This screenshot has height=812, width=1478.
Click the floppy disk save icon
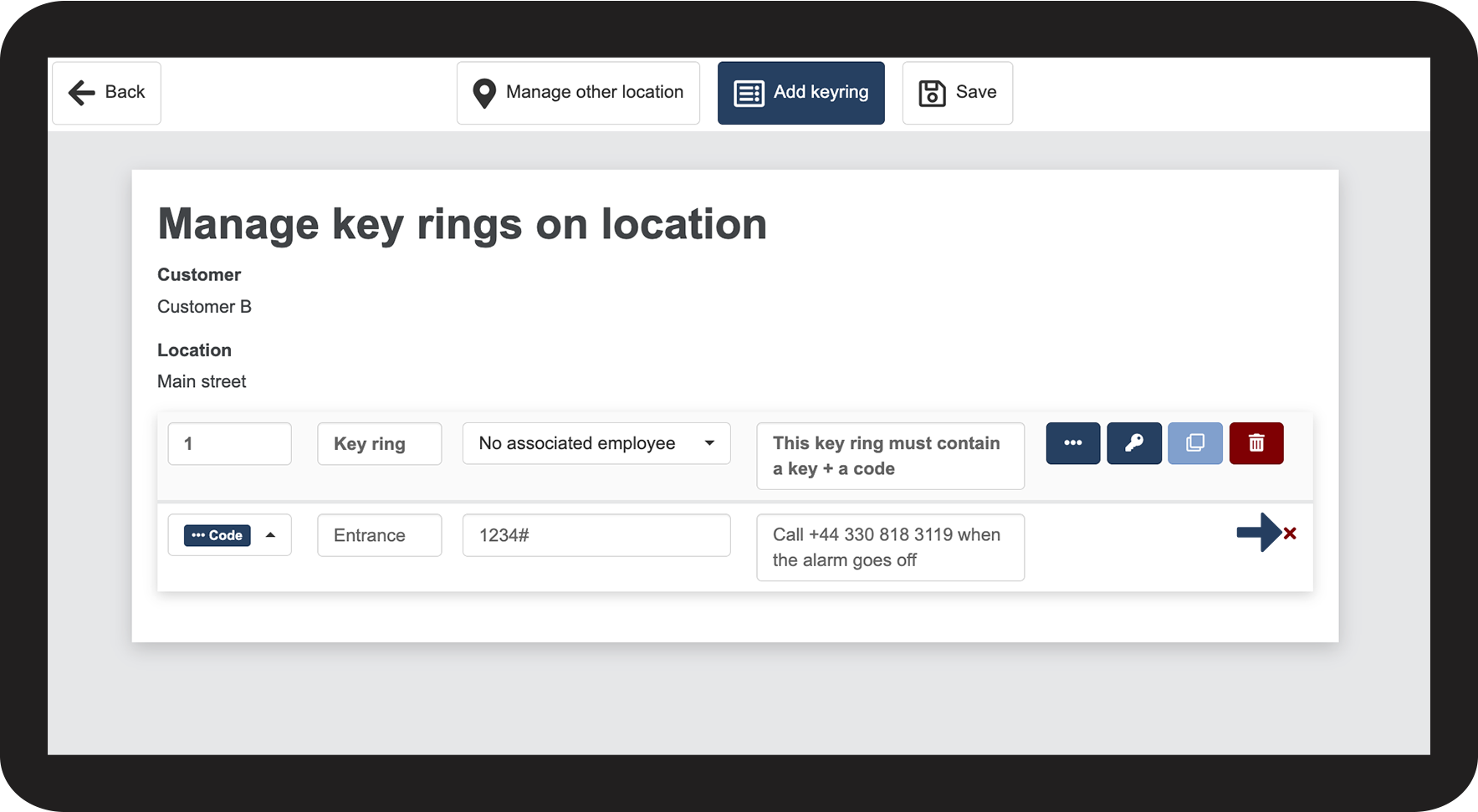[932, 93]
